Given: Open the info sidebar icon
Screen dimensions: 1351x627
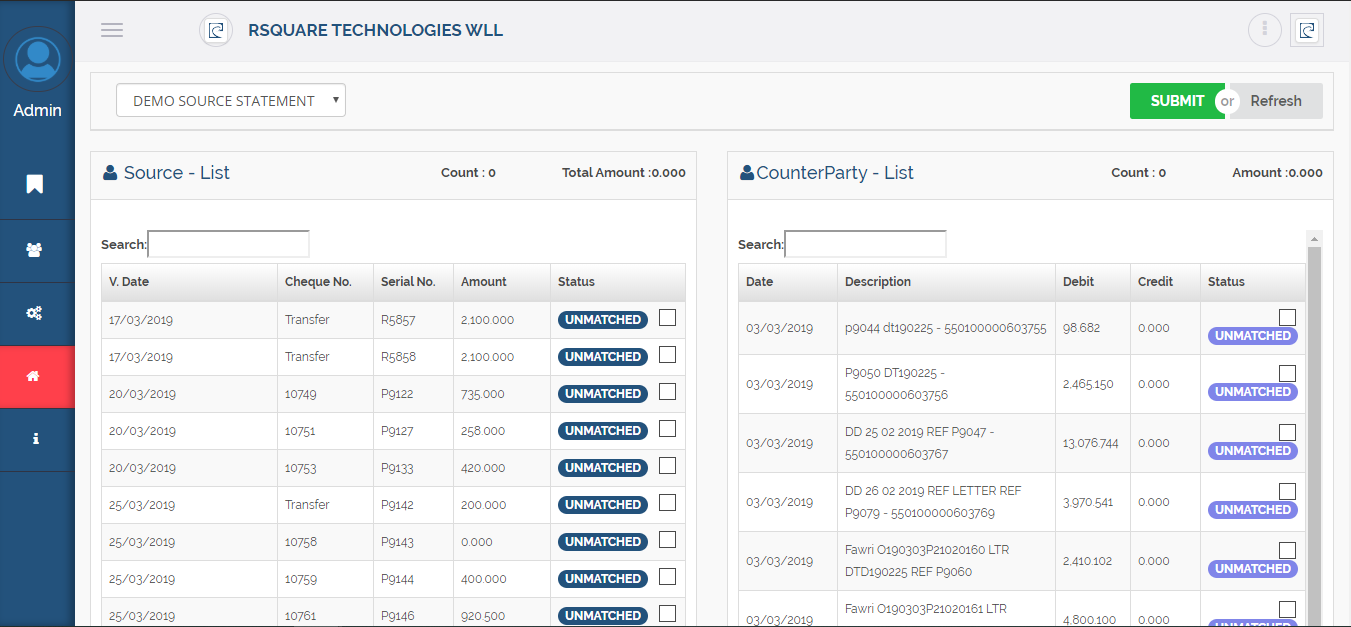Looking at the screenshot, I should click(35, 439).
